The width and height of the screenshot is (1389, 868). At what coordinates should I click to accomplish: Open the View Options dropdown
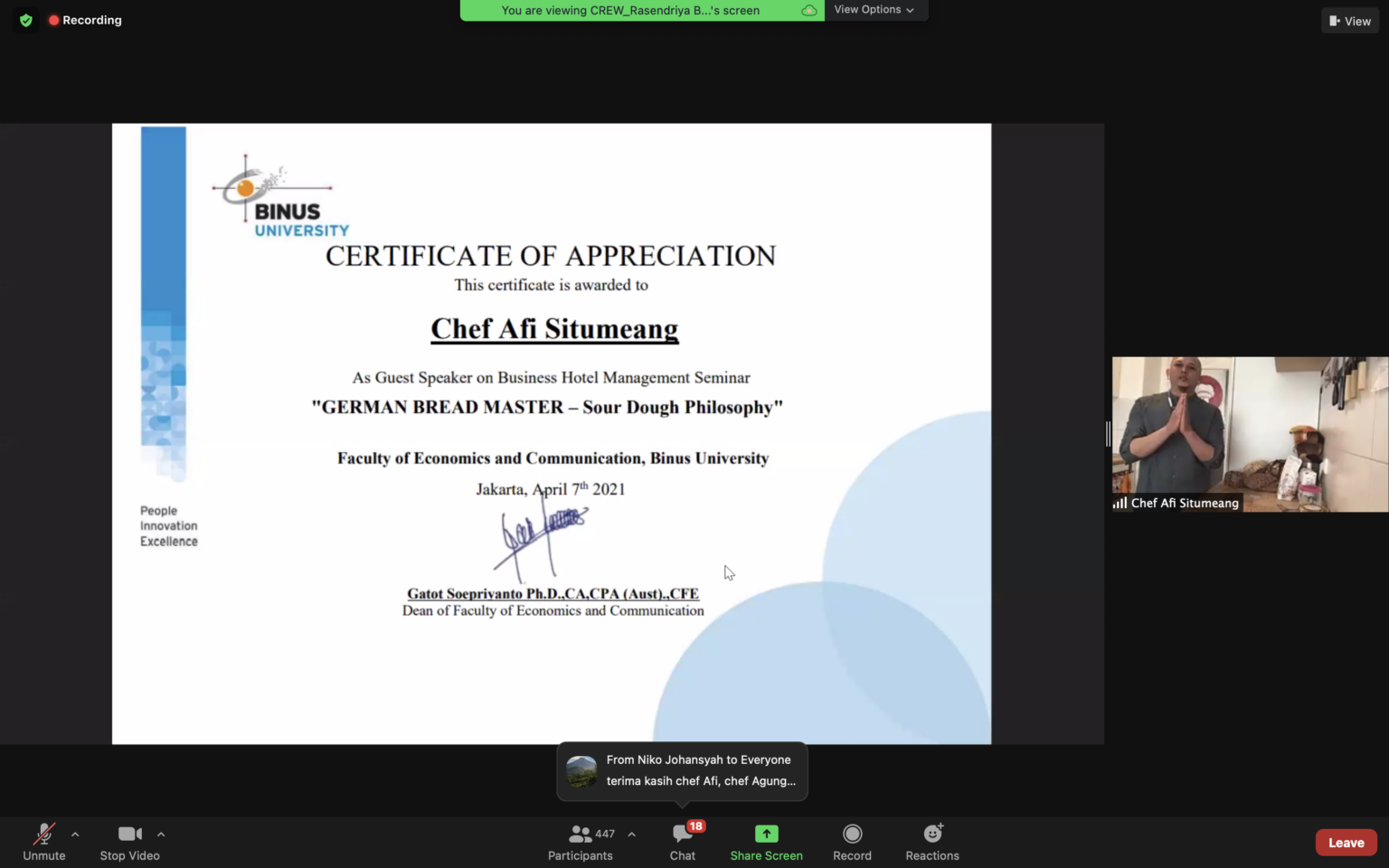click(874, 10)
